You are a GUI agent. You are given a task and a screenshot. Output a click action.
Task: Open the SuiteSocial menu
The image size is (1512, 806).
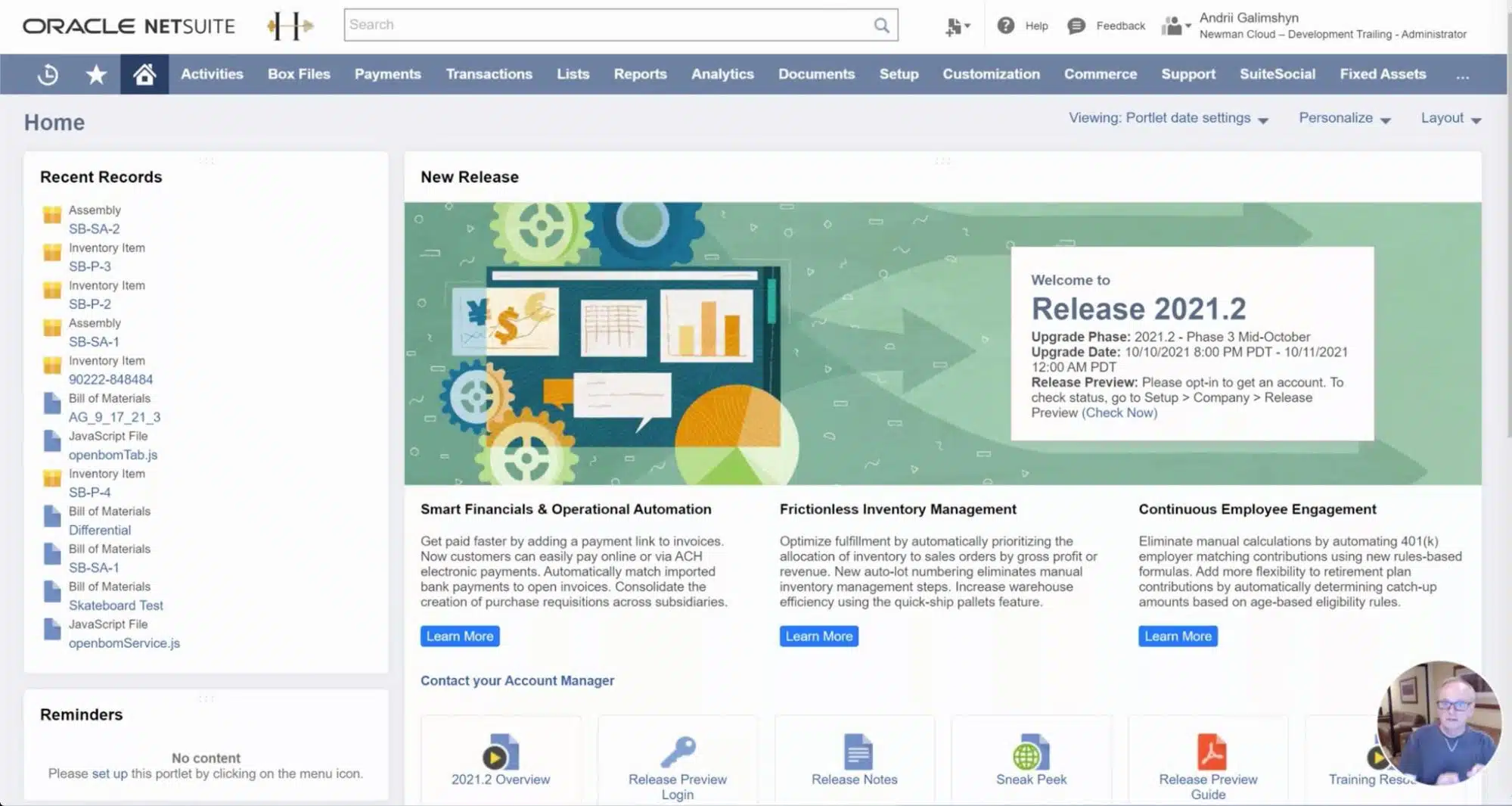1277,74
